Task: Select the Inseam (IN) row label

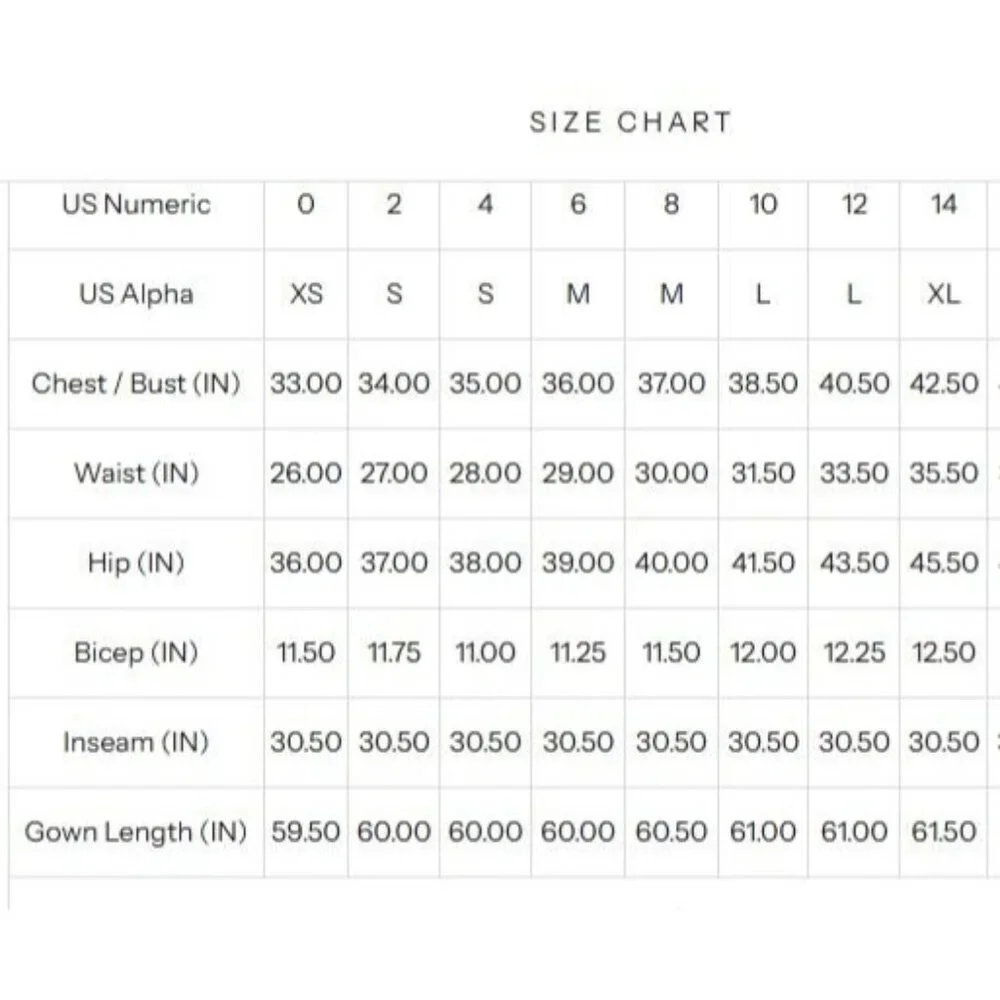Action: click(x=136, y=743)
